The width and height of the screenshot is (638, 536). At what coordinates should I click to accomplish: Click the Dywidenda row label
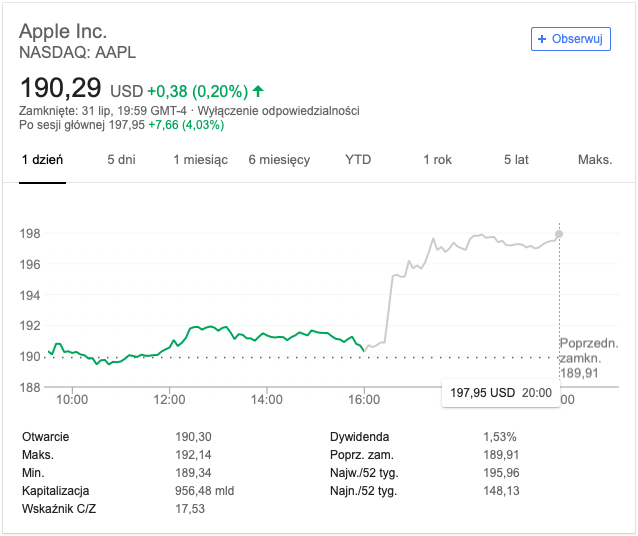pos(359,437)
